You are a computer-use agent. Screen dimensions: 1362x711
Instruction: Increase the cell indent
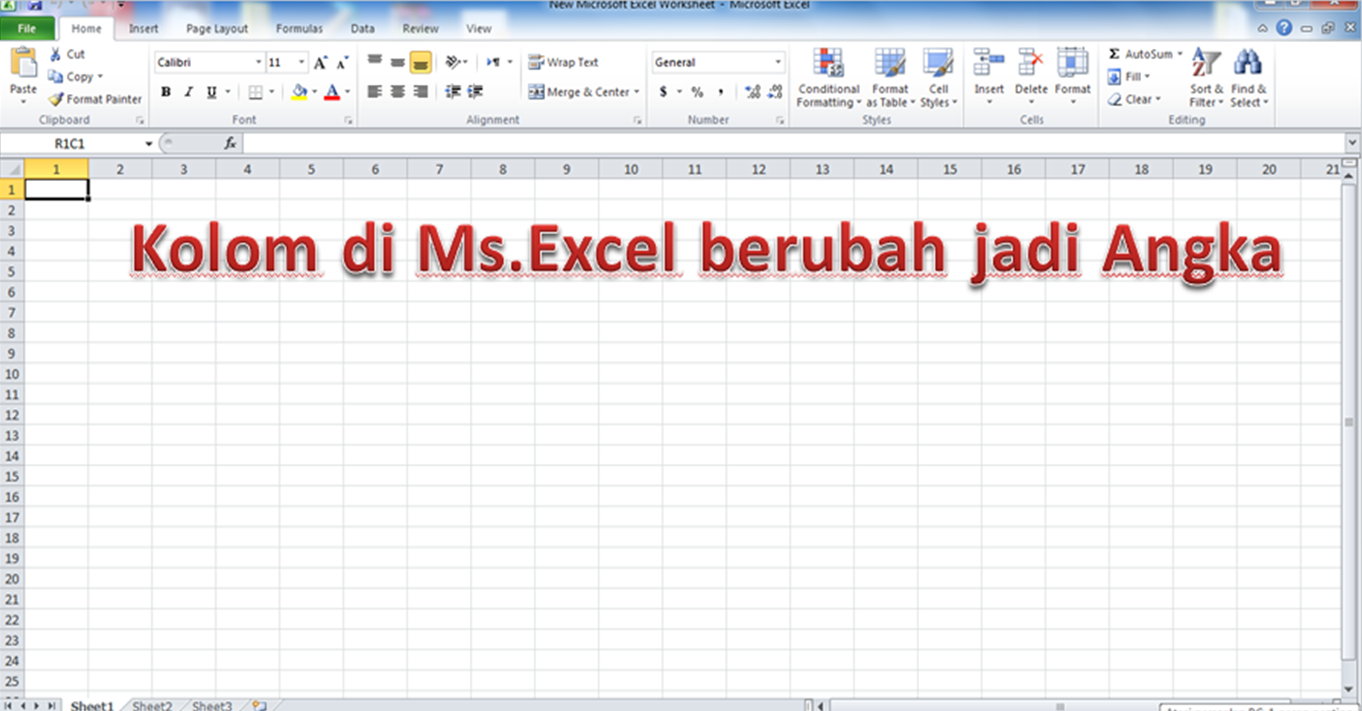pos(476,92)
